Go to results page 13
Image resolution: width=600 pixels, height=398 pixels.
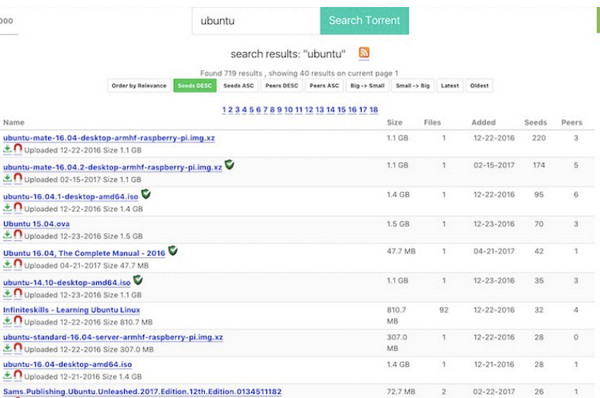pos(320,110)
